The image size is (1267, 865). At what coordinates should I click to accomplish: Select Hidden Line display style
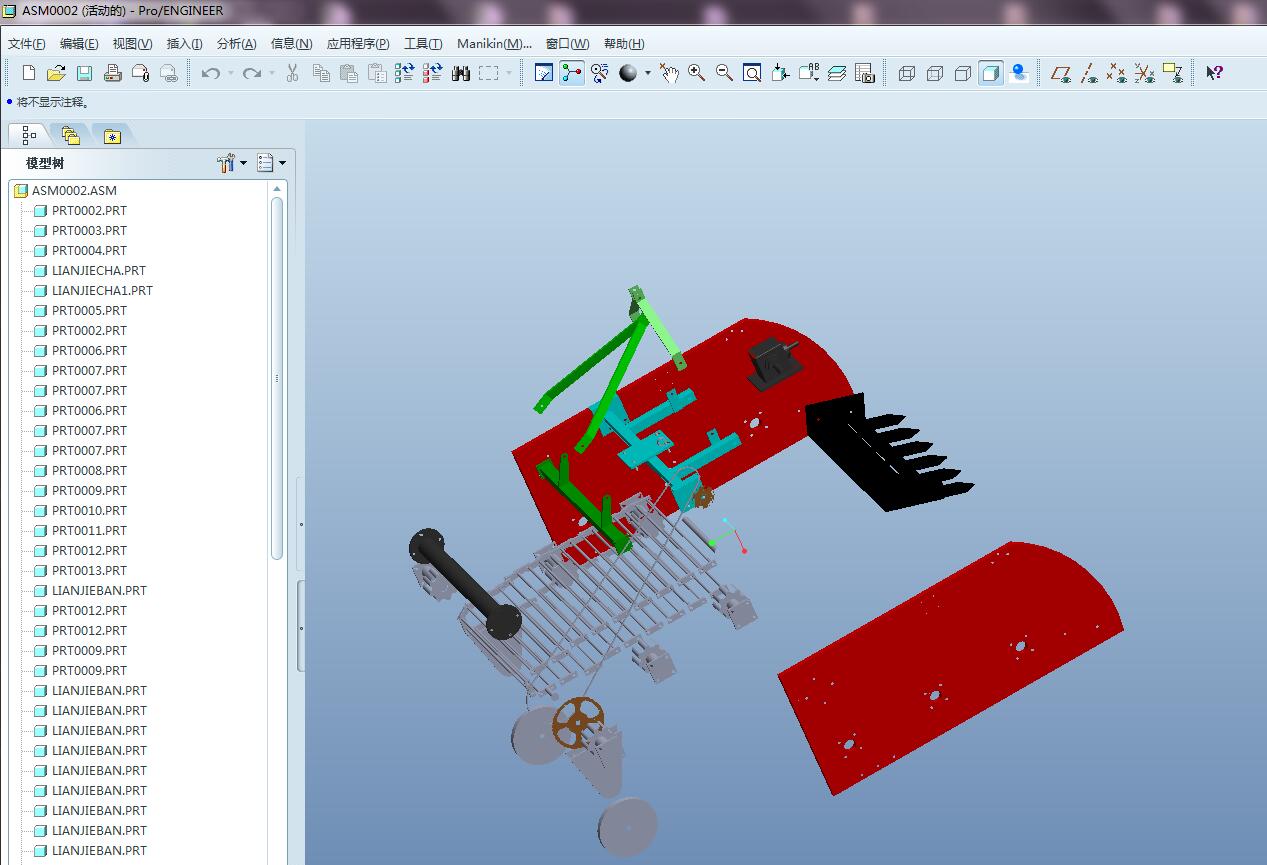click(x=935, y=73)
